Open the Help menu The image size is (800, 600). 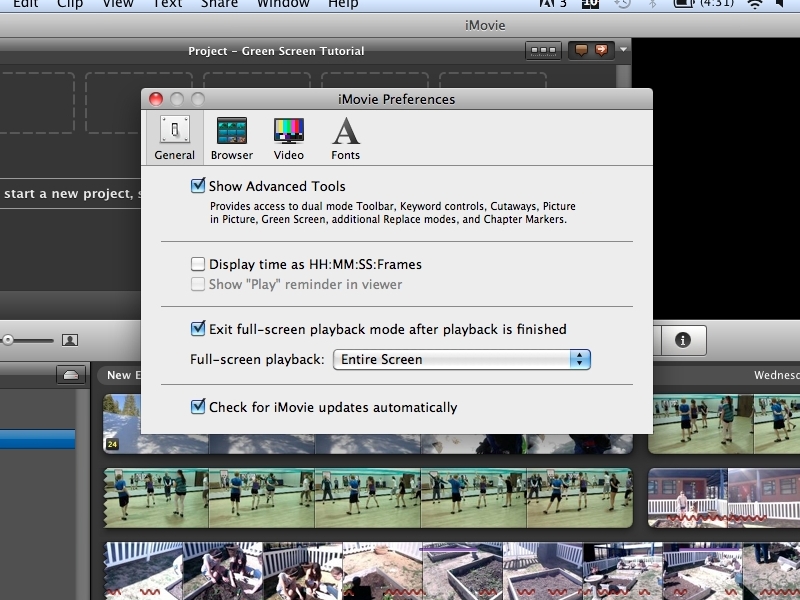[343, 4]
